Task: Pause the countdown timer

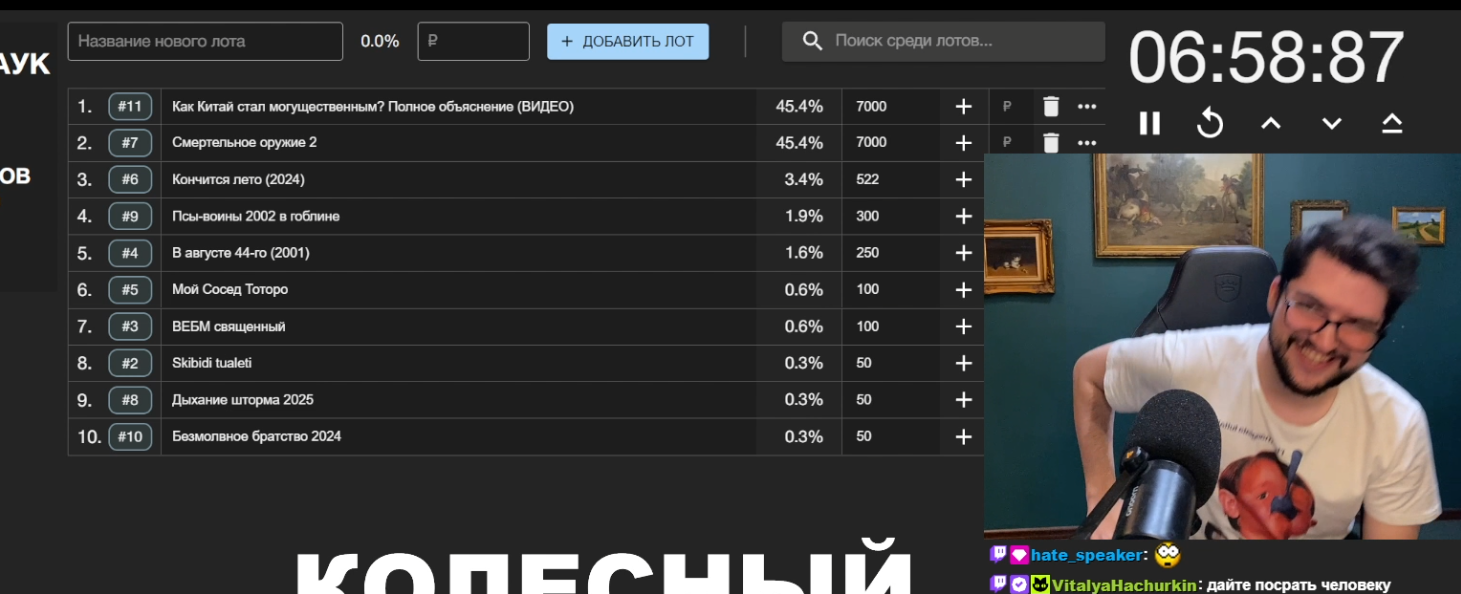Action: point(1150,123)
